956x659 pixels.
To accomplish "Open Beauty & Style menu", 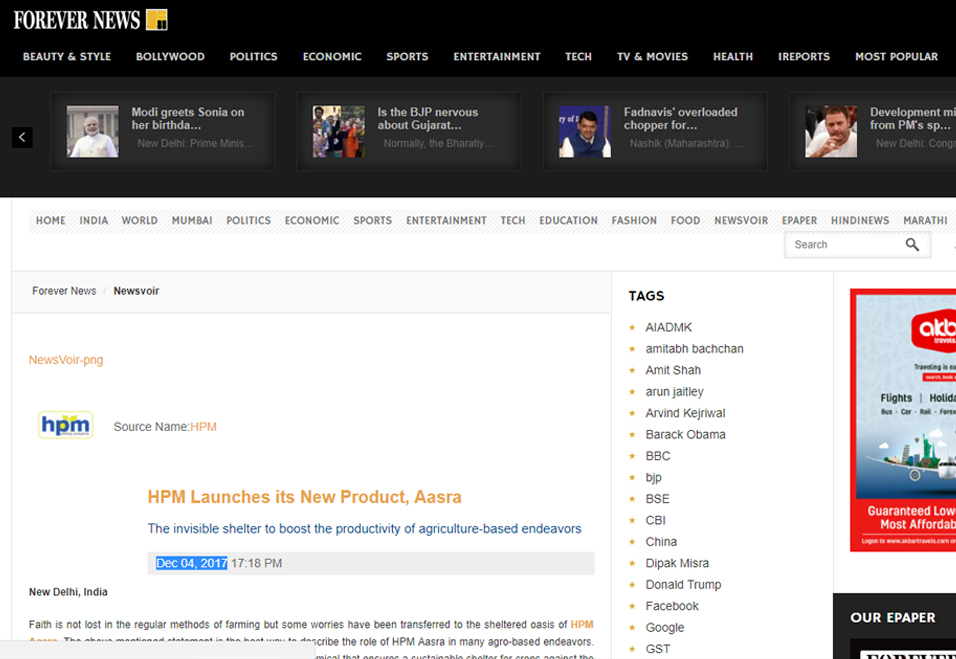I will coord(67,57).
